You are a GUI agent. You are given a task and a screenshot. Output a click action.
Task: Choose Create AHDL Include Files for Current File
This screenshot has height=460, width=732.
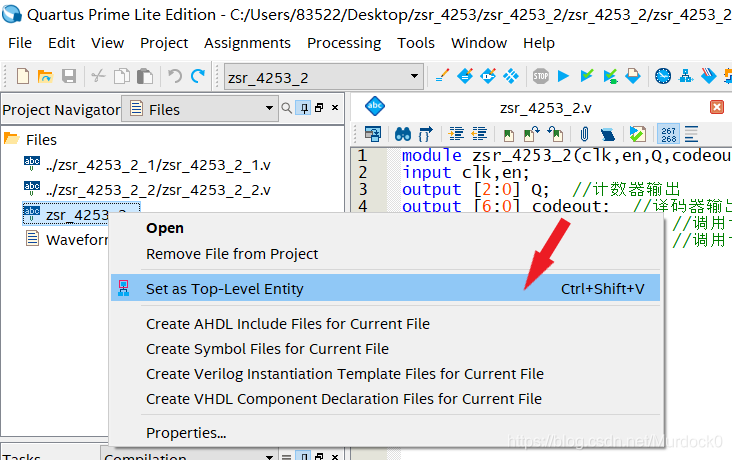point(385,324)
